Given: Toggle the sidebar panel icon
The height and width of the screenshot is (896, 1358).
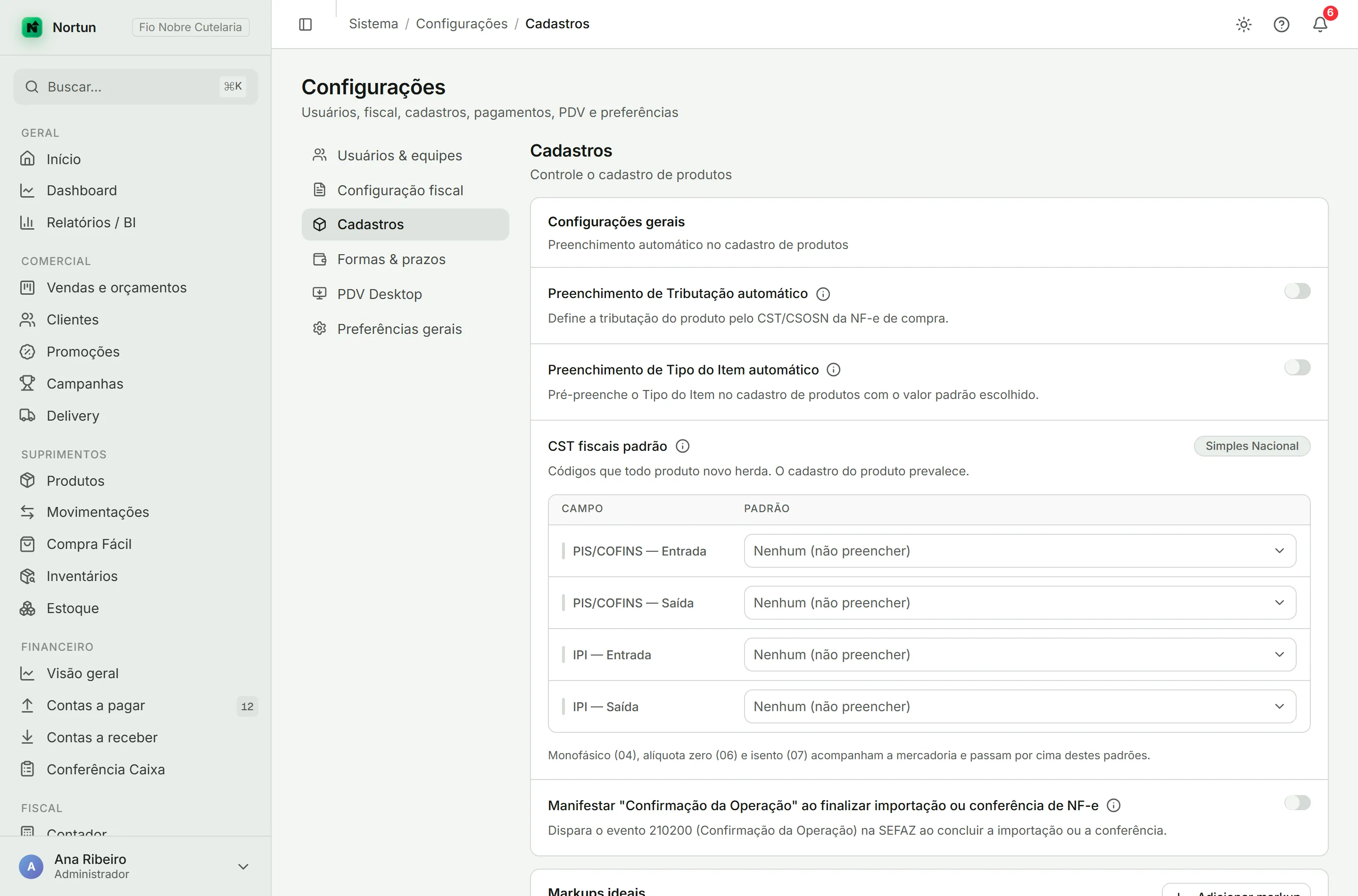Looking at the screenshot, I should pos(305,24).
